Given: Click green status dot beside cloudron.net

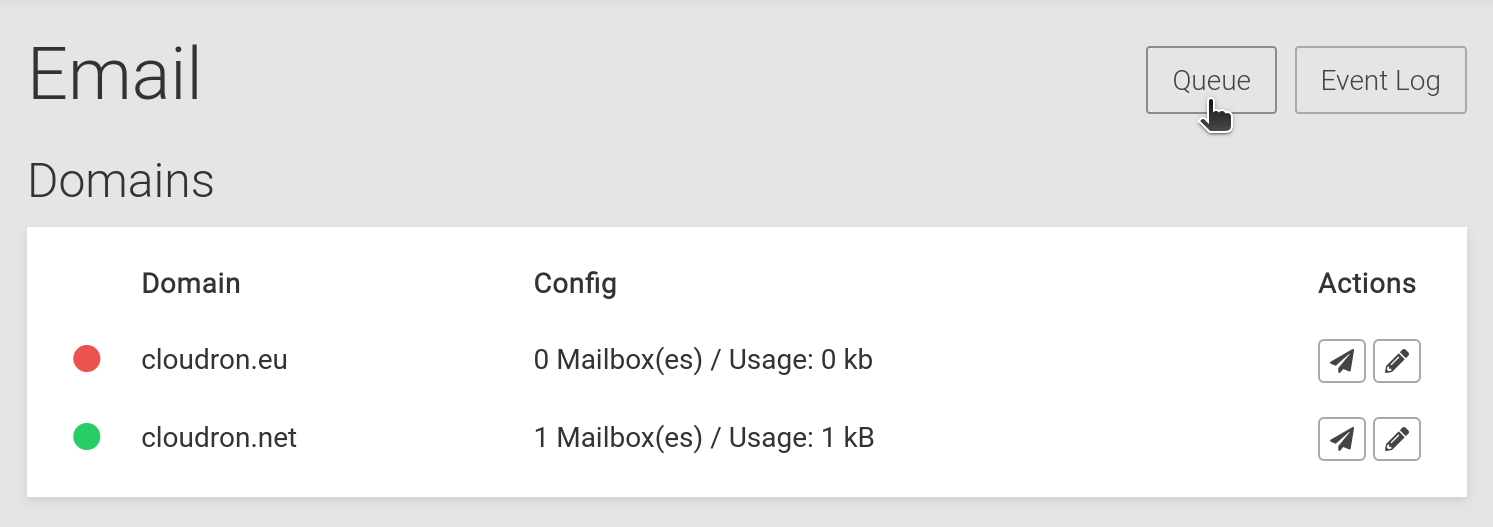Looking at the screenshot, I should 87,437.
